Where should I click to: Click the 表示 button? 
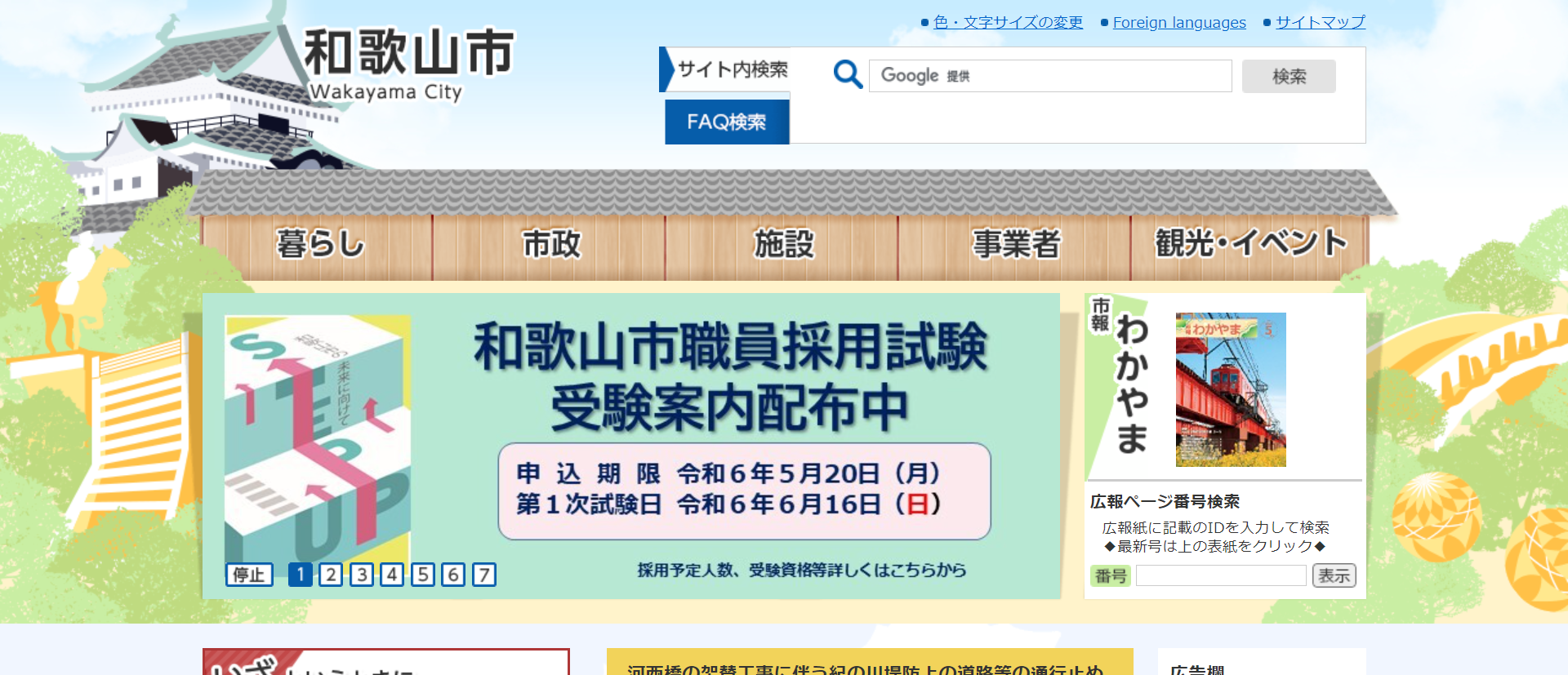point(1334,575)
